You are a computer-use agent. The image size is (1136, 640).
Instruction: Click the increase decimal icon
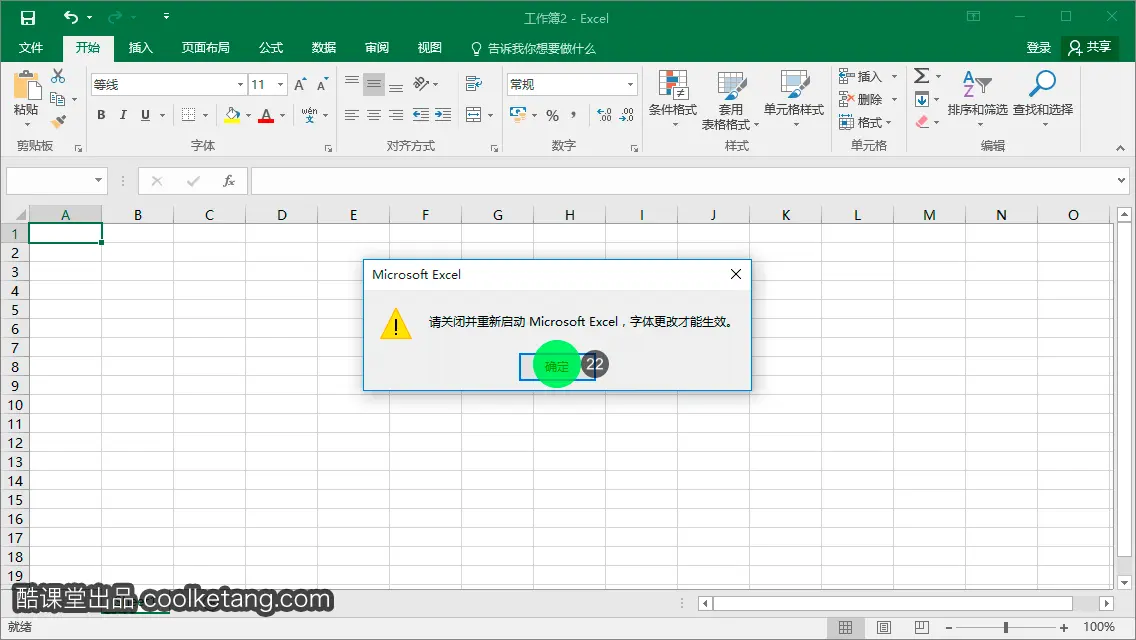[604, 115]
